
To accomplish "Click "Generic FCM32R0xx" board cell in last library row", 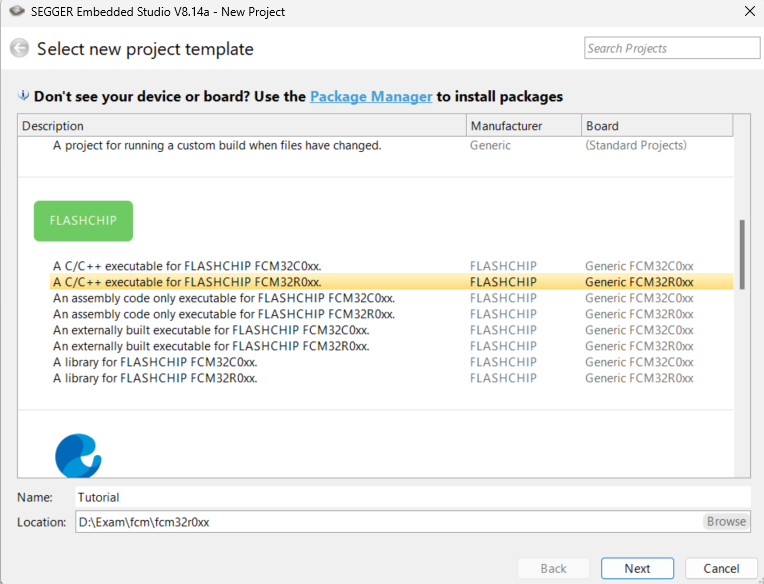I will (639, 378).
